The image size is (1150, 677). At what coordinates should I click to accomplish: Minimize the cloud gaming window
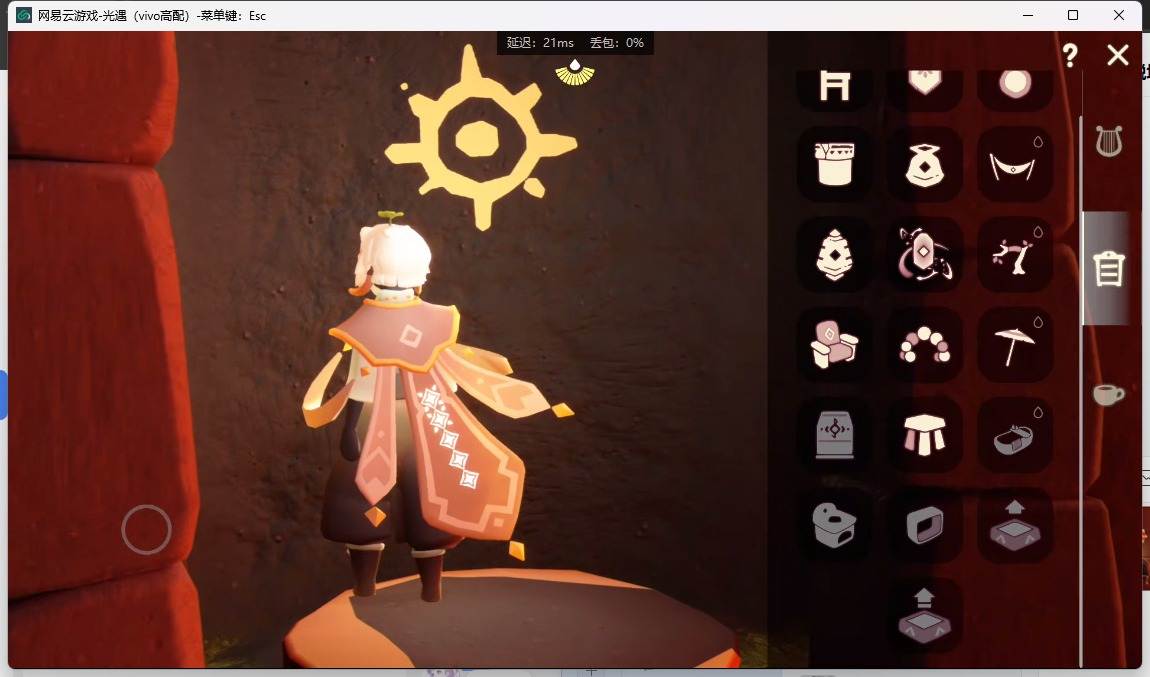click(x=1028, y=15)
